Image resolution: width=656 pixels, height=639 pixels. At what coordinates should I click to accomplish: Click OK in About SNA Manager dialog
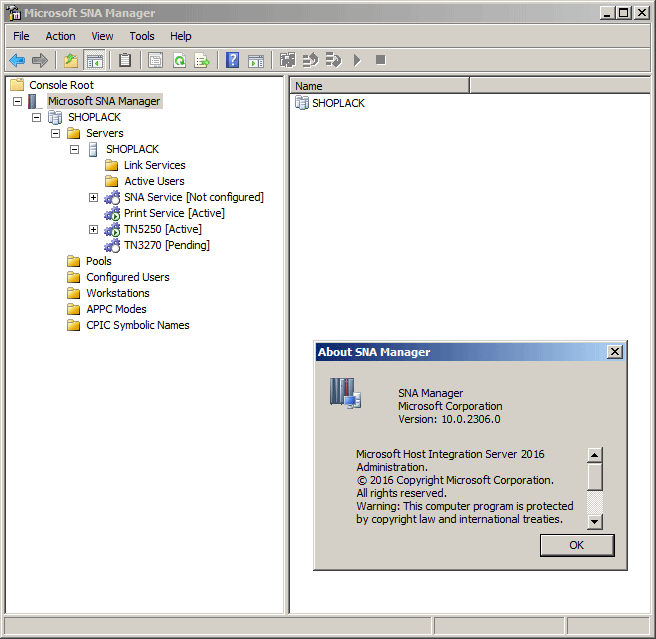tap(577, 545)
